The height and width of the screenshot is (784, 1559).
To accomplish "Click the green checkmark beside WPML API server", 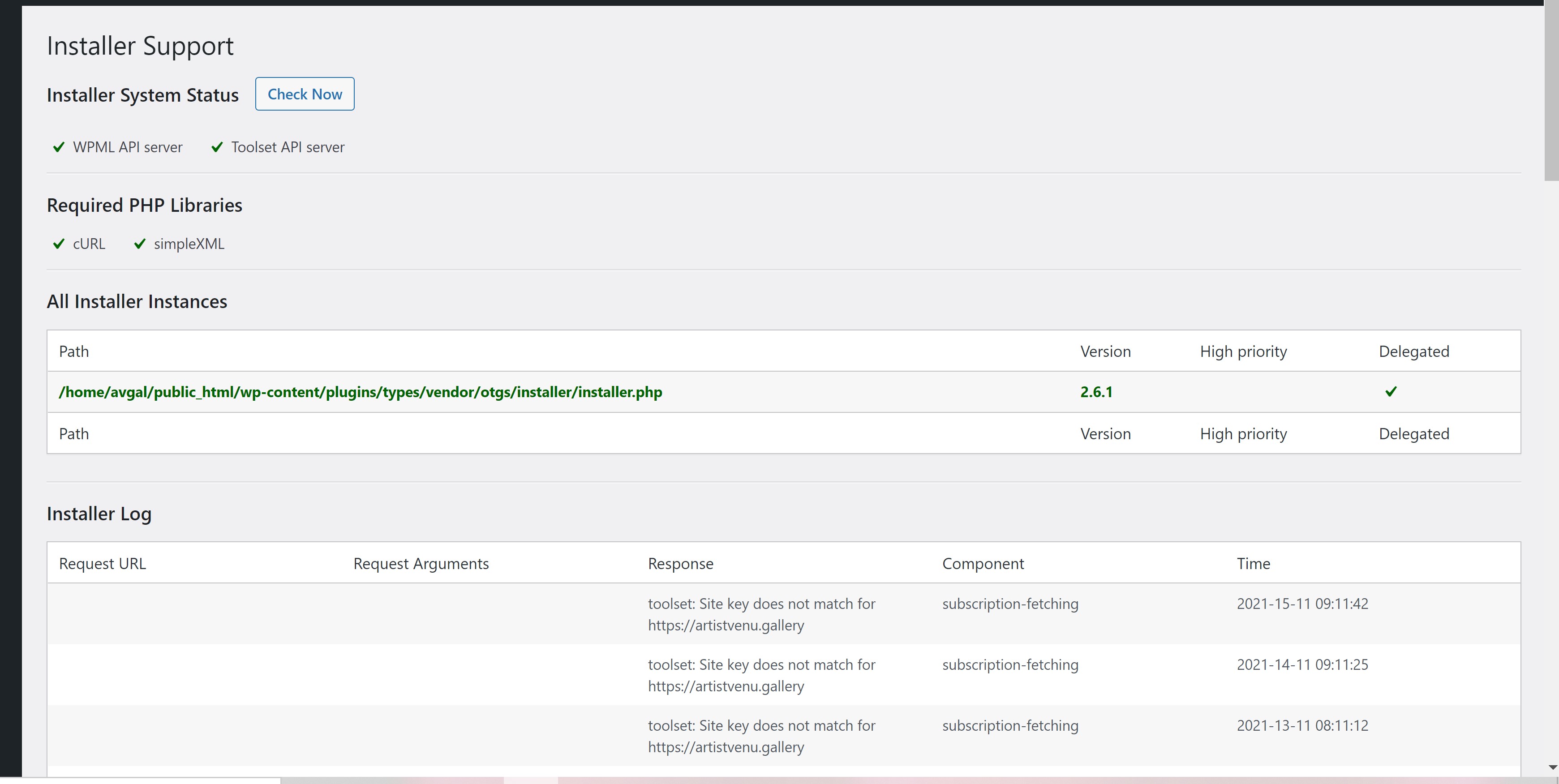I will (x=59, y=147).
